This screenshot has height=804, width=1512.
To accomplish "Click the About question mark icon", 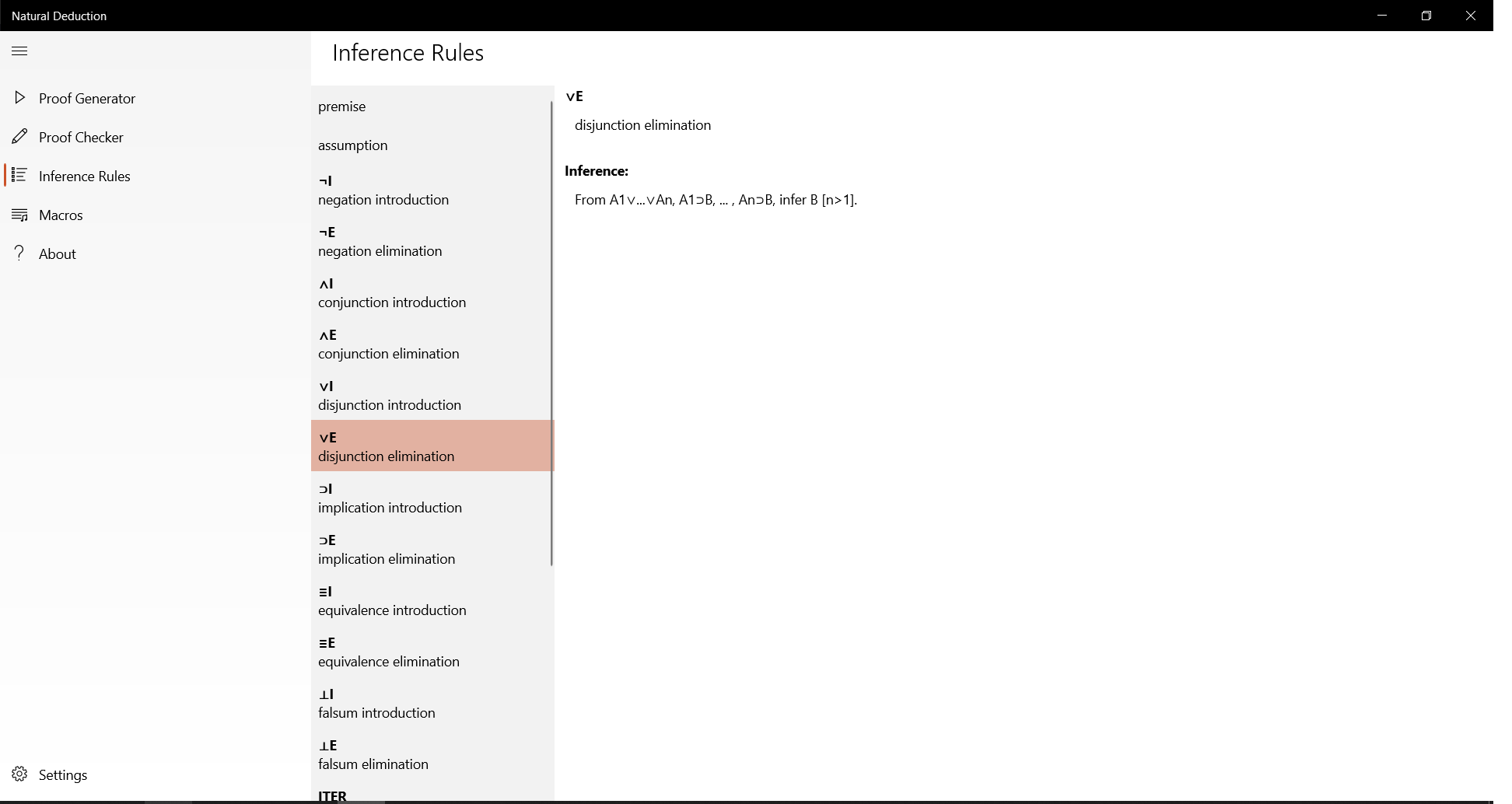I will pyautogui.click(x=19, y=253).
